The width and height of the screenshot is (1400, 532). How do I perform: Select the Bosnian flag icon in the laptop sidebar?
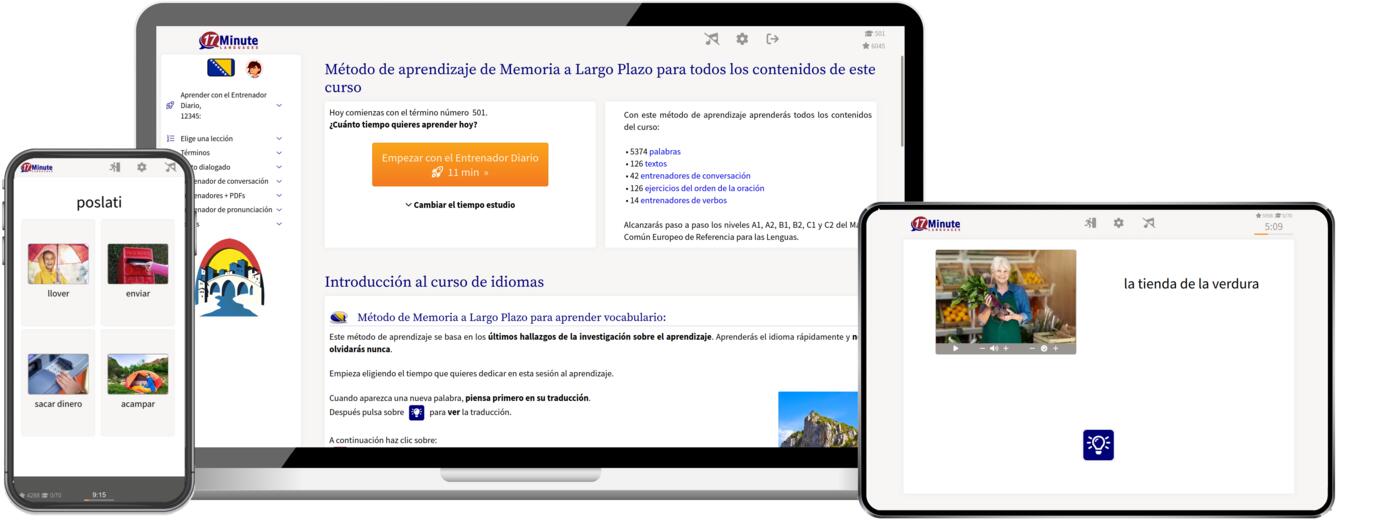[x=221, y=68]
